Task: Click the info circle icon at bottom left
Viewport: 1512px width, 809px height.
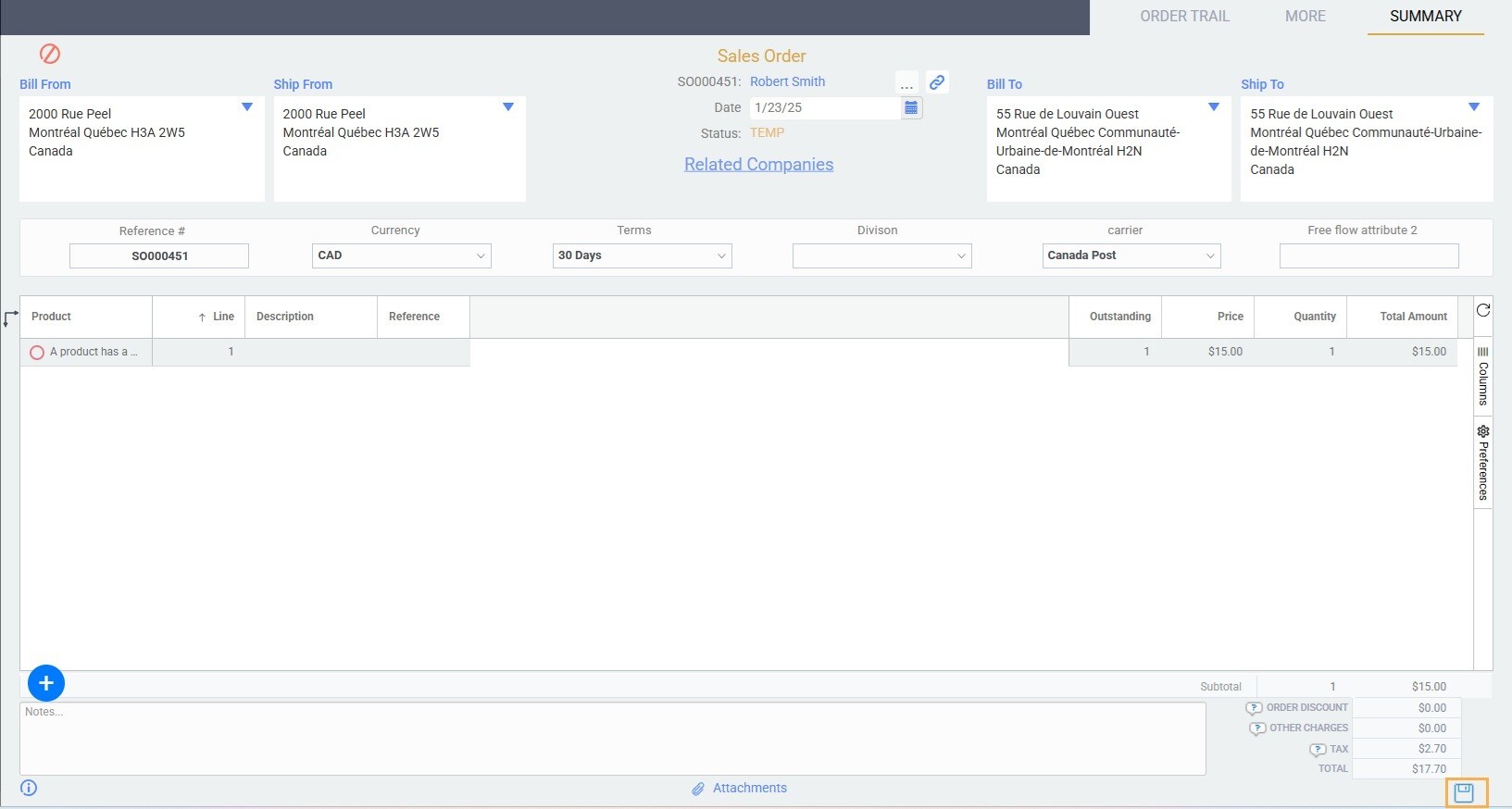Action: [x=29, y=789]
